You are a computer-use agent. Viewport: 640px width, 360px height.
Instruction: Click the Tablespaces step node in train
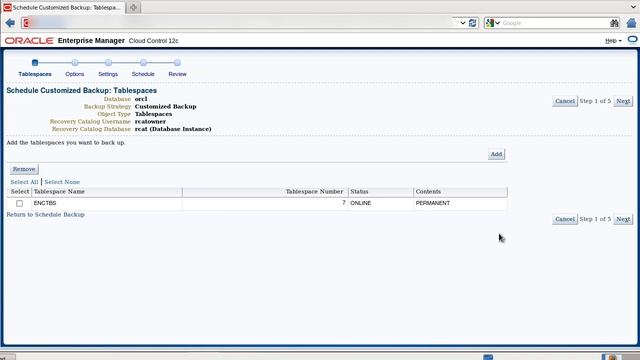tap(35, 63)
